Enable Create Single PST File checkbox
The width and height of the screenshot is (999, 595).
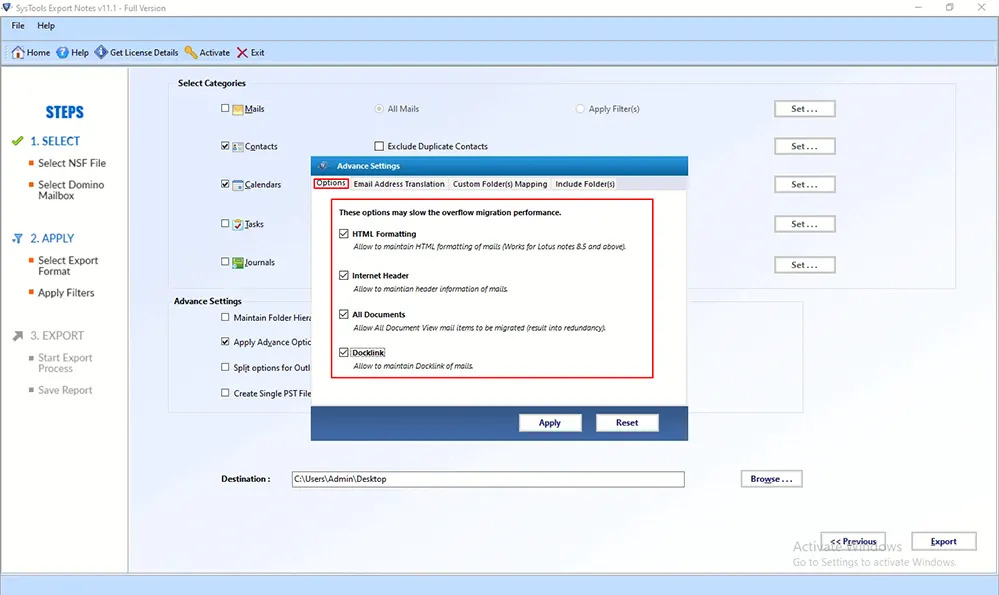[225, 393]
